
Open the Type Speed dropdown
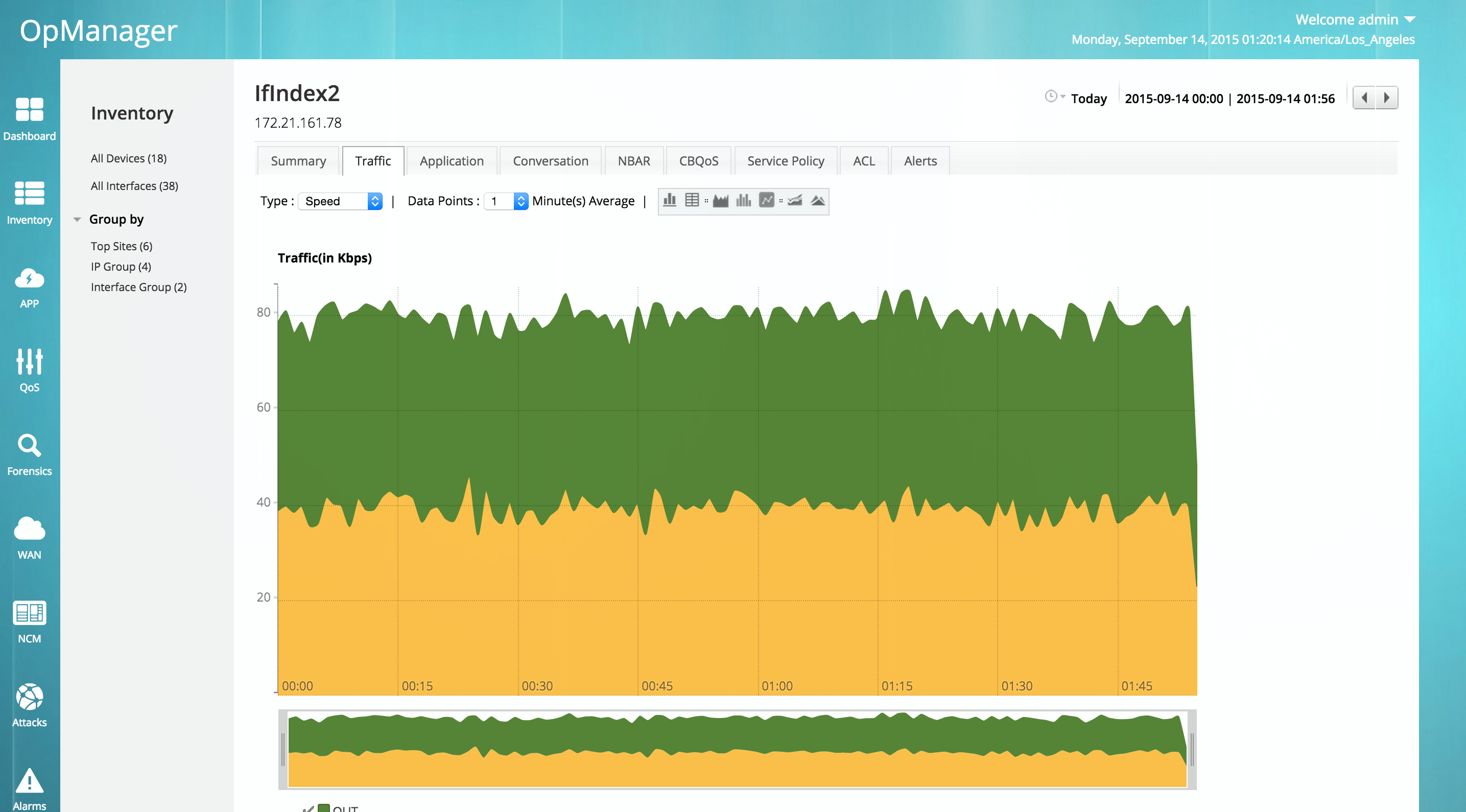click(x=340, y=201)
